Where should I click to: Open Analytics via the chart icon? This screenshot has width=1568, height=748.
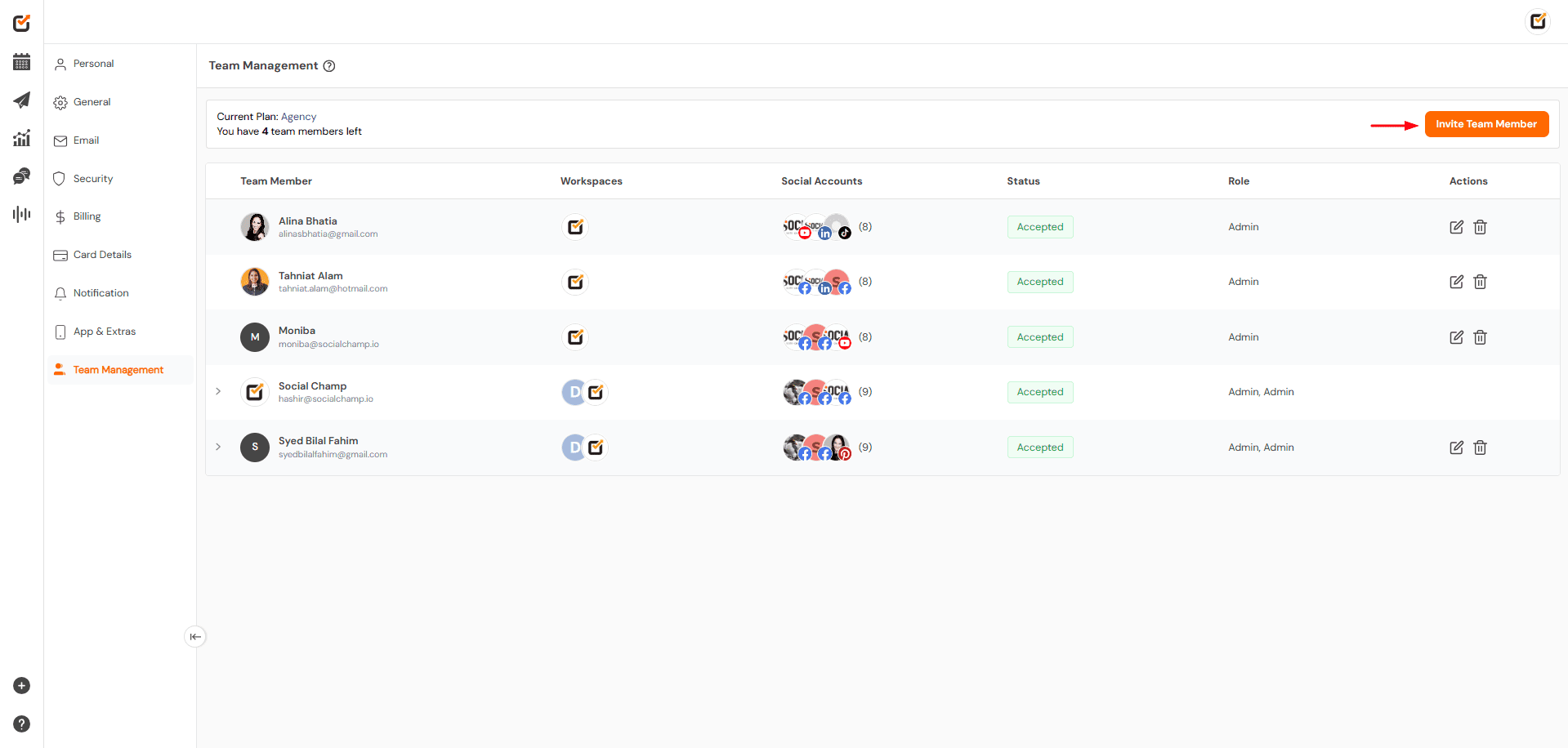click(21, 138)
